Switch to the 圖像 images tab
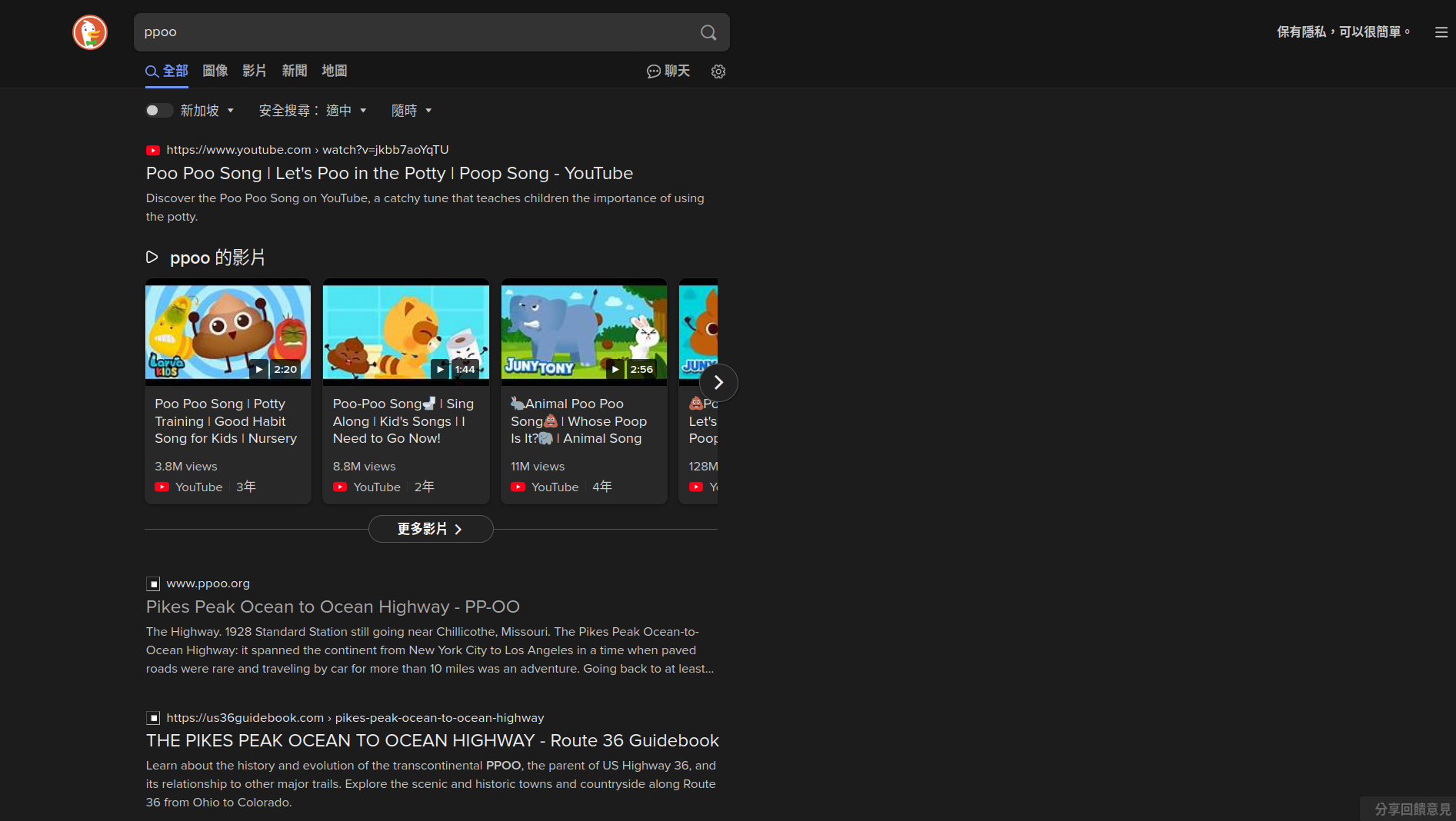1456x821 pixels. point(215,71)
